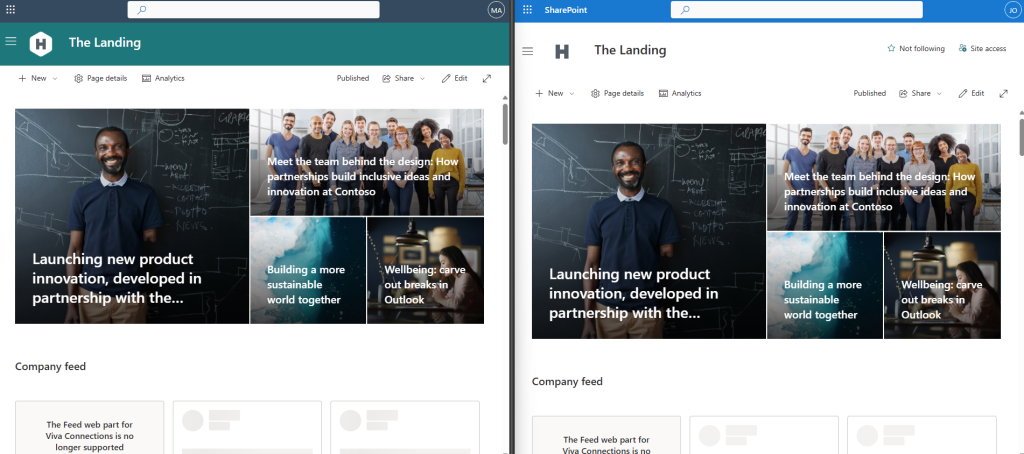Click right window vertical scrollbar thumb
Viewport: 1024px width, 454px height.
point(1021,136)
